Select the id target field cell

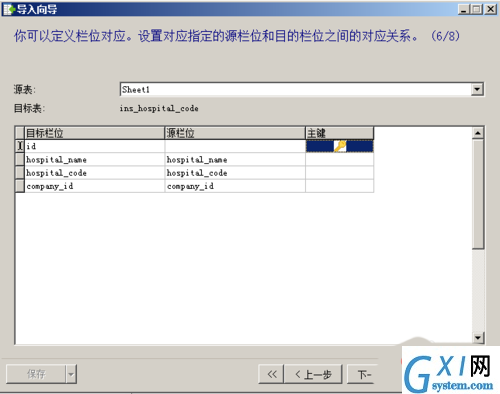95,146
